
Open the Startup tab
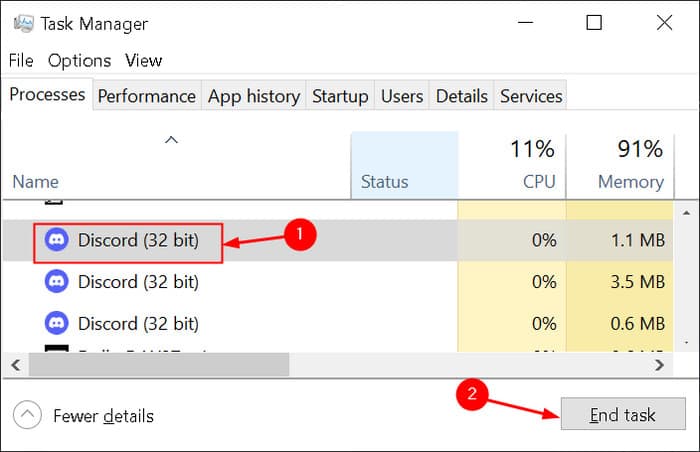pyautogui.click(x=340, y=96)
